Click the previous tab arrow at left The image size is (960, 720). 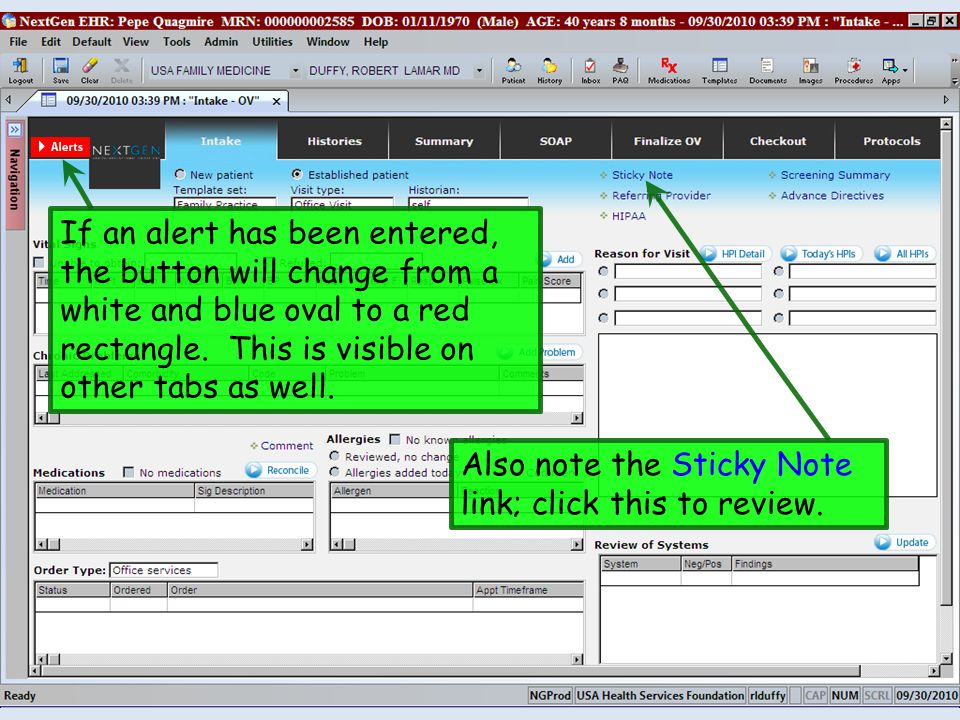9,99
